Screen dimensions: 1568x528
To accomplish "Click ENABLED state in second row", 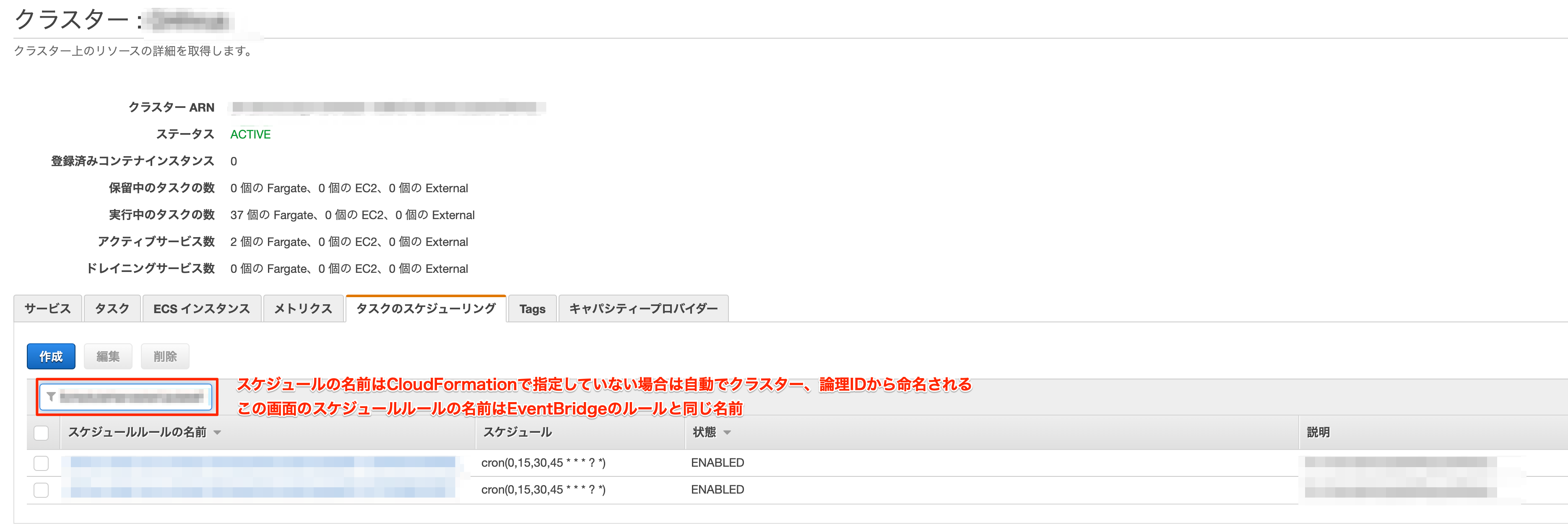I will [717, 490].
